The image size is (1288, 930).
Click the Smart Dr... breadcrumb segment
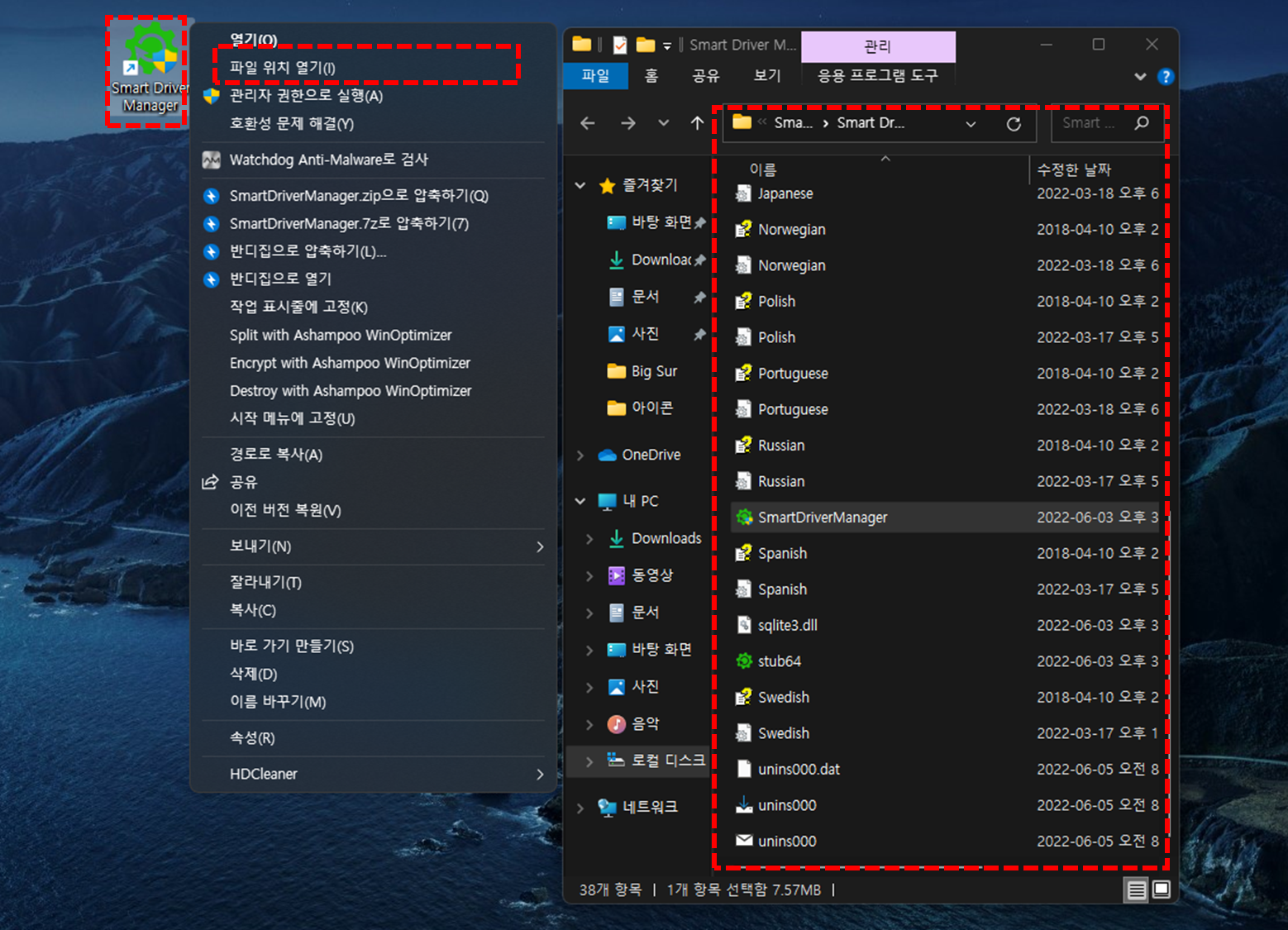pos(871,123)
